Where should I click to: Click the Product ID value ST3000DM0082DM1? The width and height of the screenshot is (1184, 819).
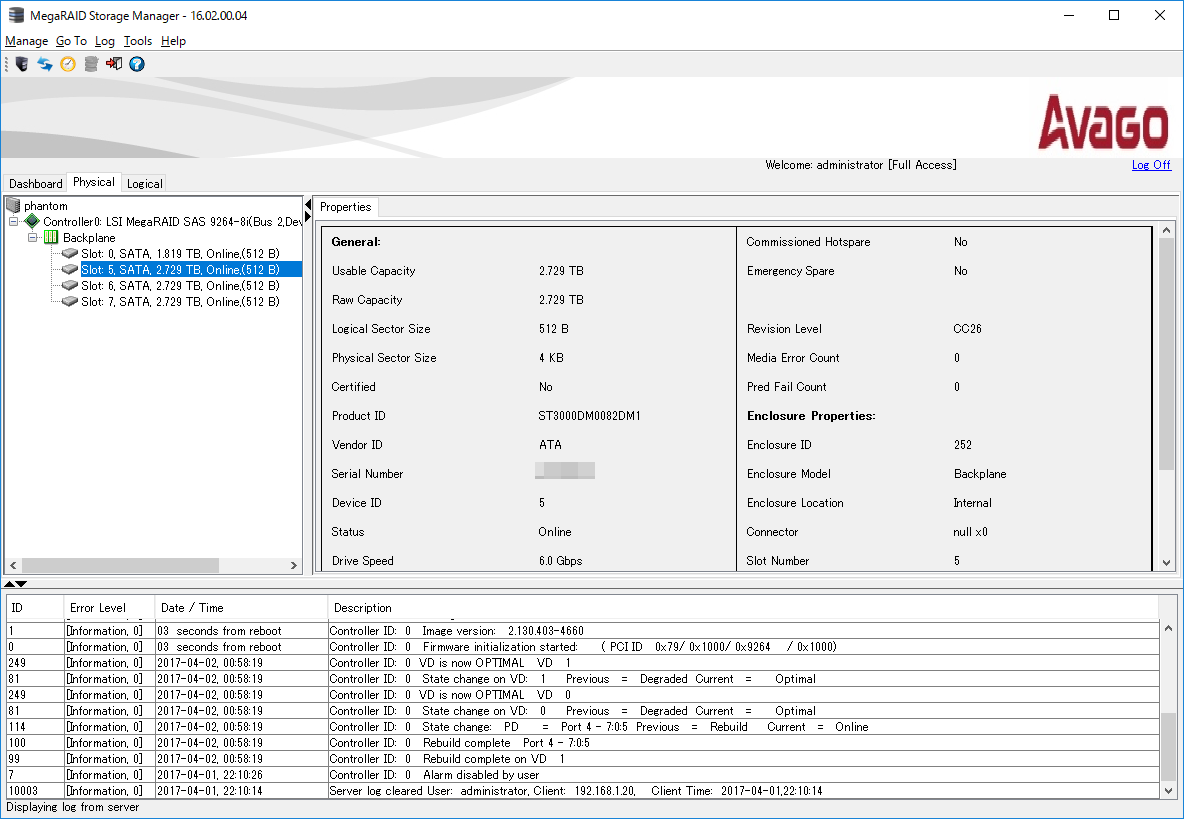pyautogui.click(x=590, y=416)
